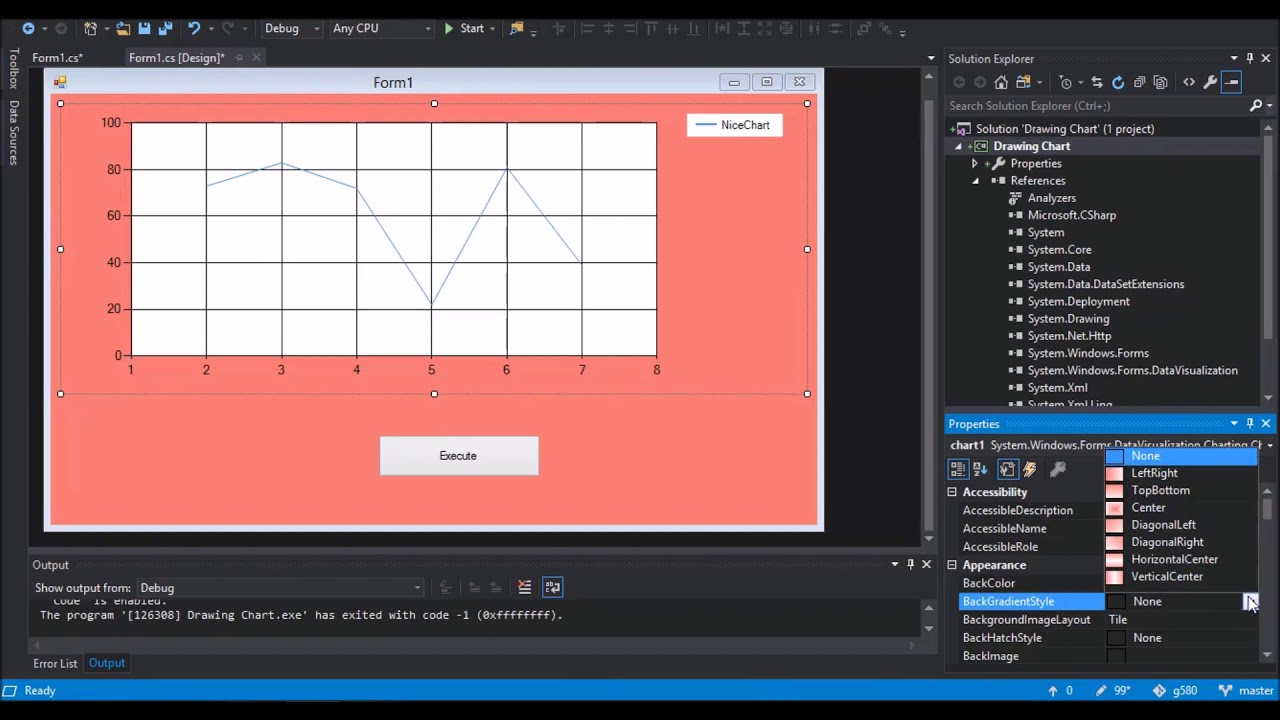Collapse the Accessibility property category
This screenshot has width=1280, height=720.
(x=952, y=492)
